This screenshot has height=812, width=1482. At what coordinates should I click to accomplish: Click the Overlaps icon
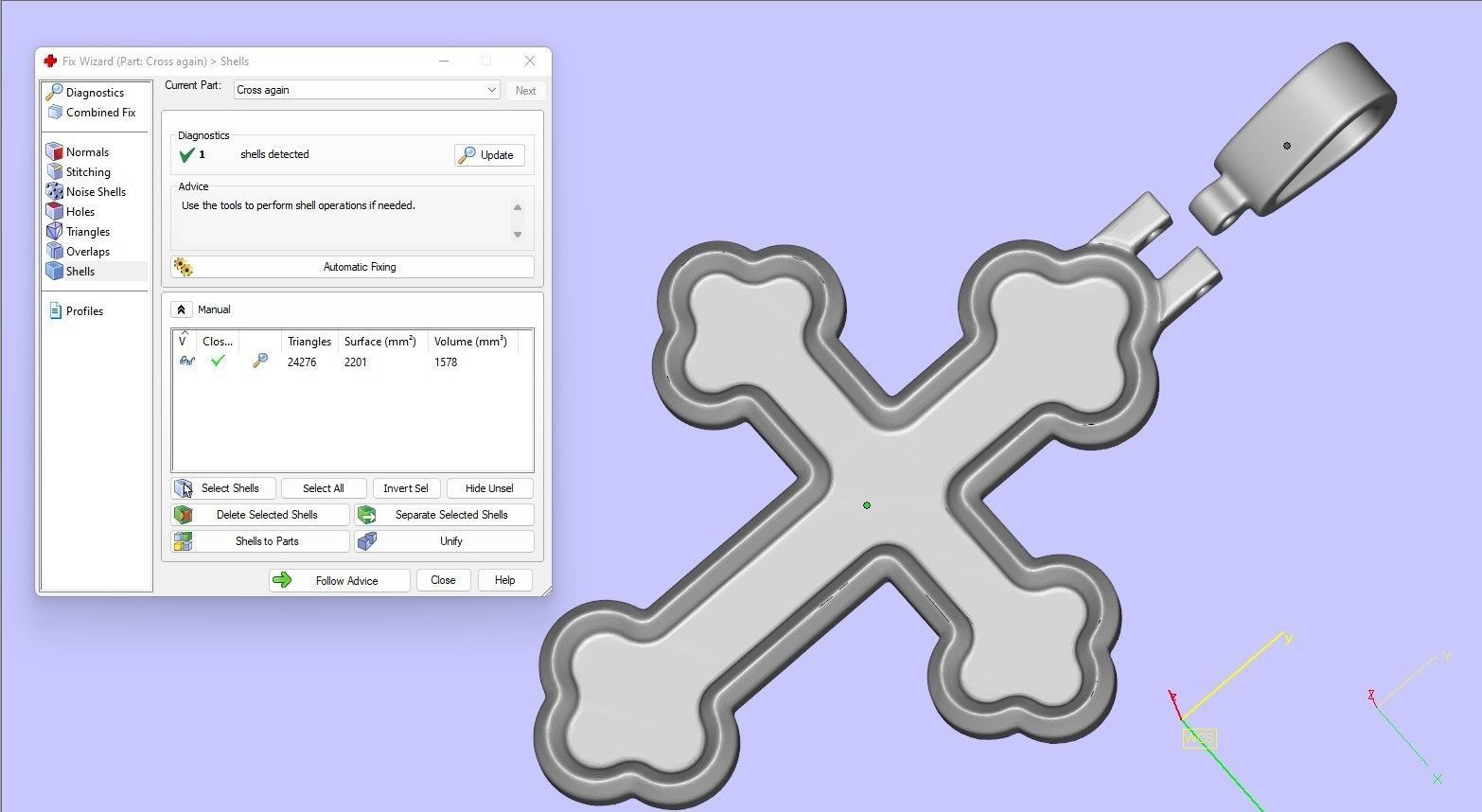(55, 251)
